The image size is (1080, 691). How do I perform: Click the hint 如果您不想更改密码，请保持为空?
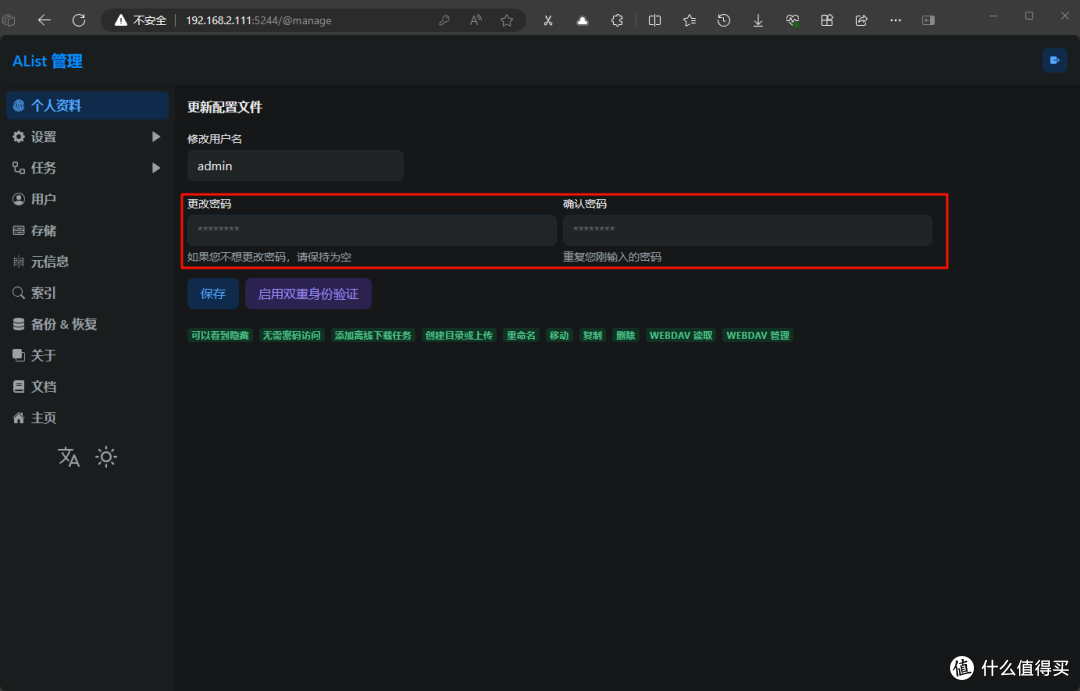click(269, 257)
